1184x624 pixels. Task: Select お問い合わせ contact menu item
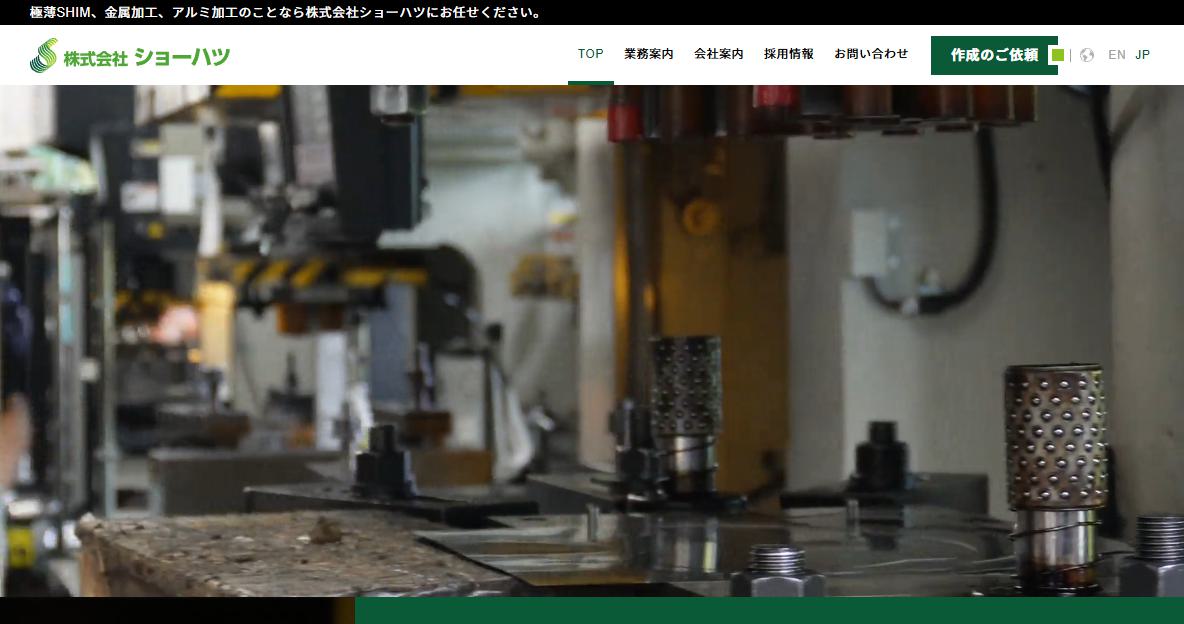[871, 54]
